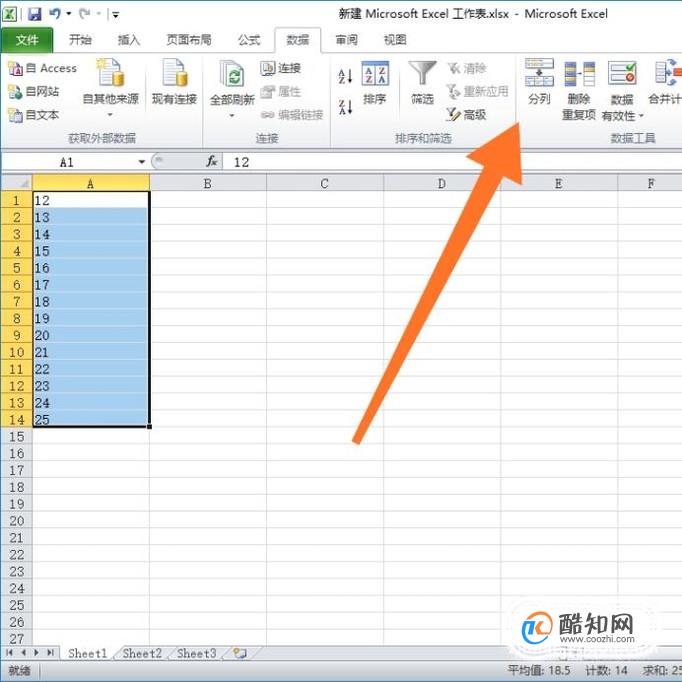
Task: Switch to the 视图 View tab
Action: (x=395, y=40)
